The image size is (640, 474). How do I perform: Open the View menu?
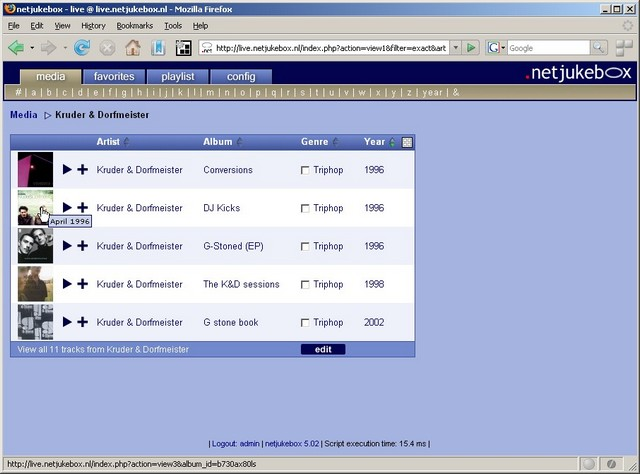coord(62,26)
